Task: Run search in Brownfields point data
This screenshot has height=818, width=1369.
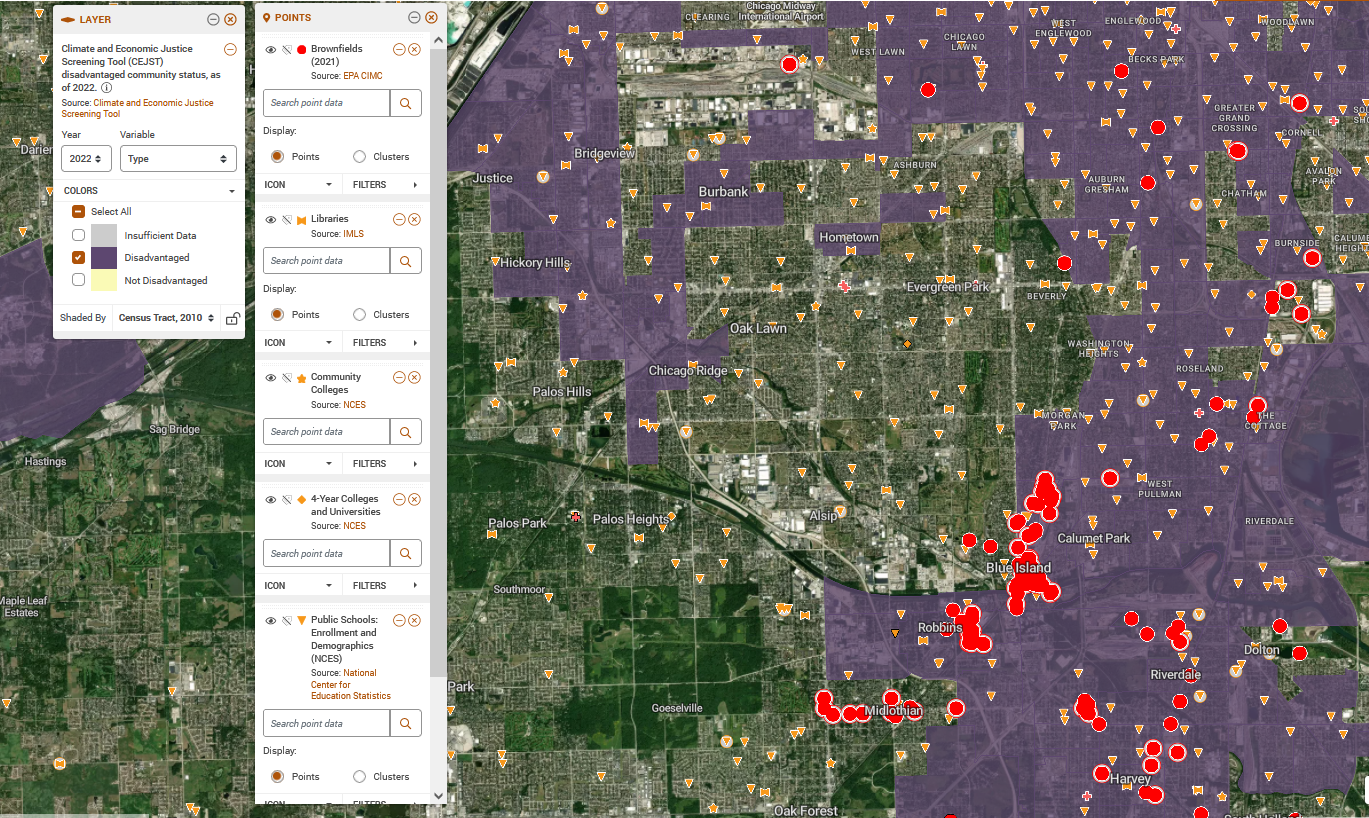Action: [x=406, y=103]
